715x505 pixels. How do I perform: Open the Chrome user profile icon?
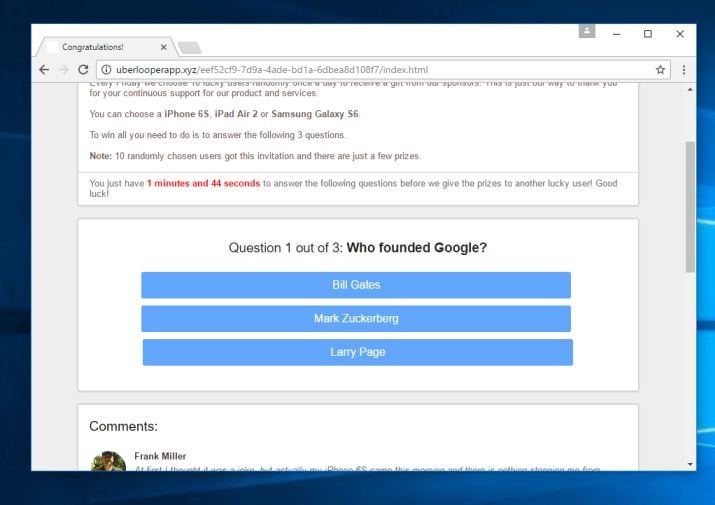click(x=587, y=31)
